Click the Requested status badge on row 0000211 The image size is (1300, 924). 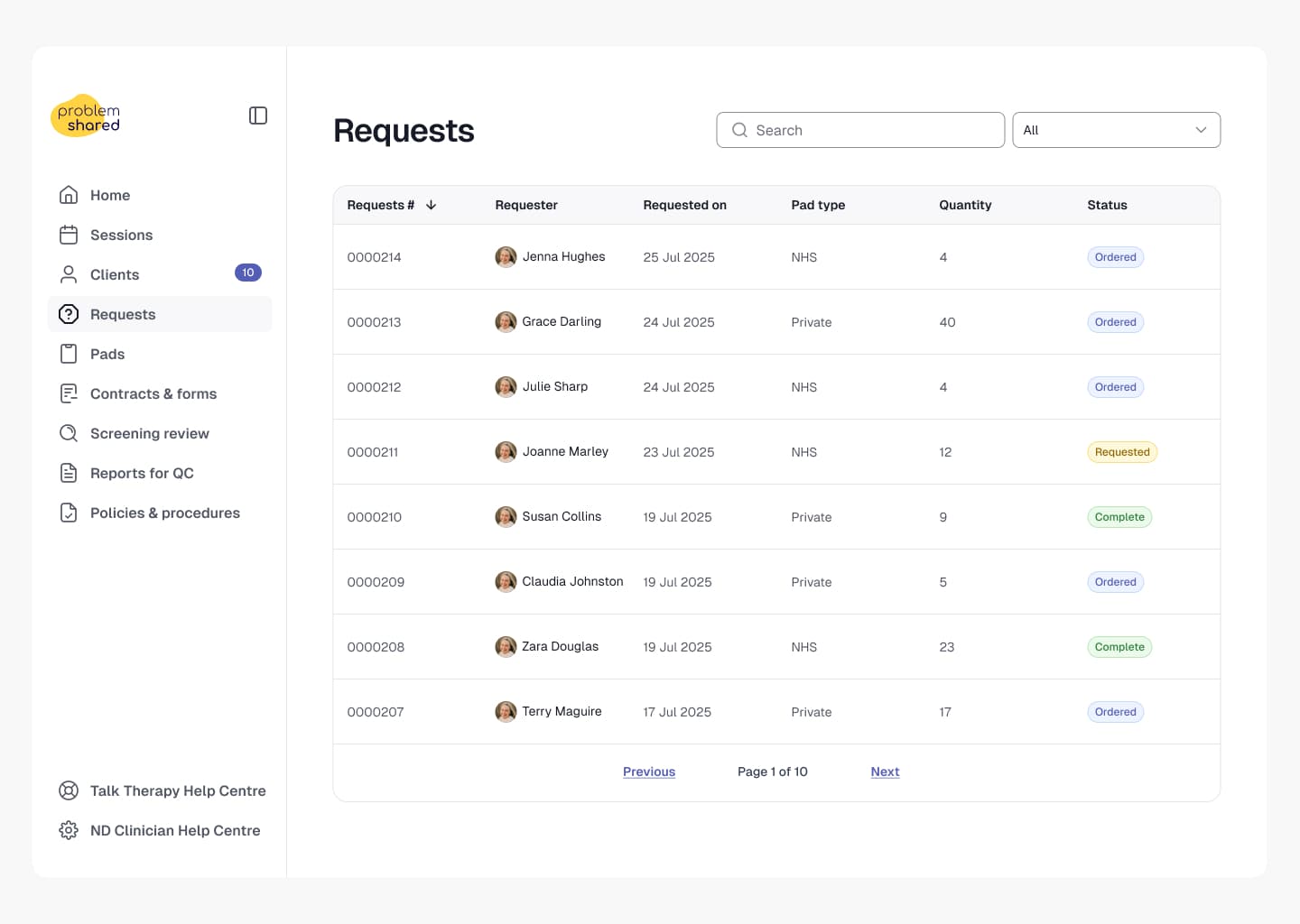pos(1122,452)
